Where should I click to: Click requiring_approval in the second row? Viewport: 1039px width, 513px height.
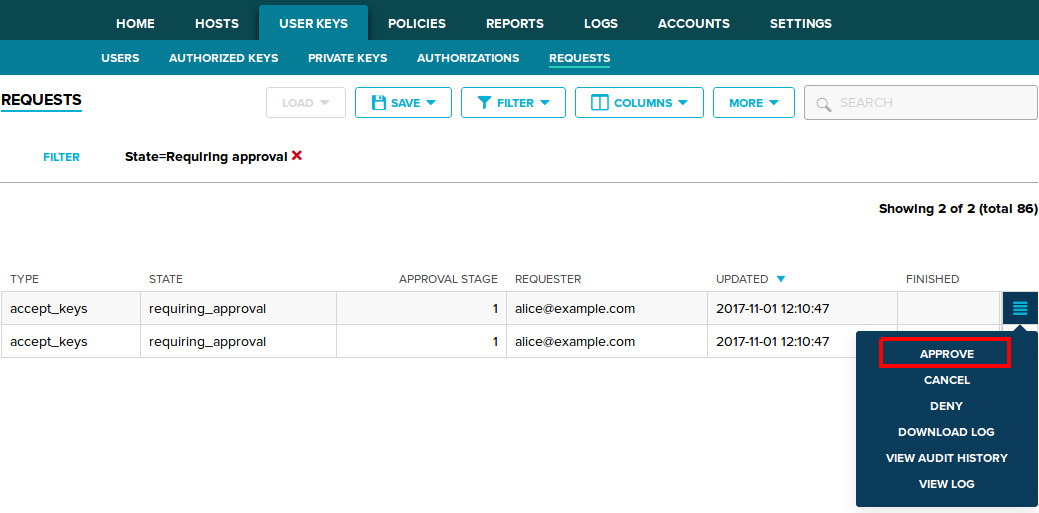(x=207, y=341)
